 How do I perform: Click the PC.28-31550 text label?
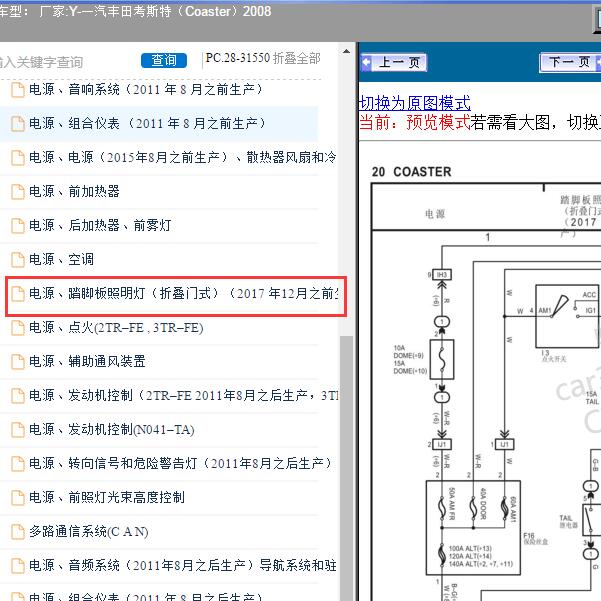point(238,58)
